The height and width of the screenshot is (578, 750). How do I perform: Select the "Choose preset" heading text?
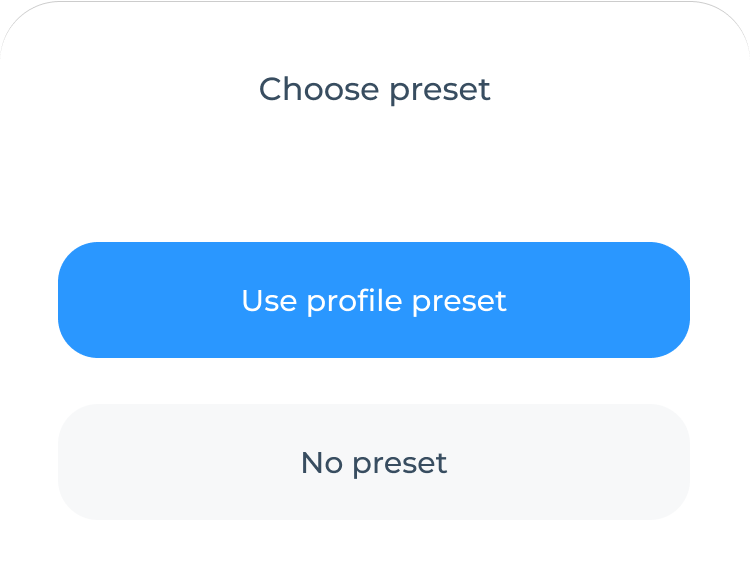[374, 89]
